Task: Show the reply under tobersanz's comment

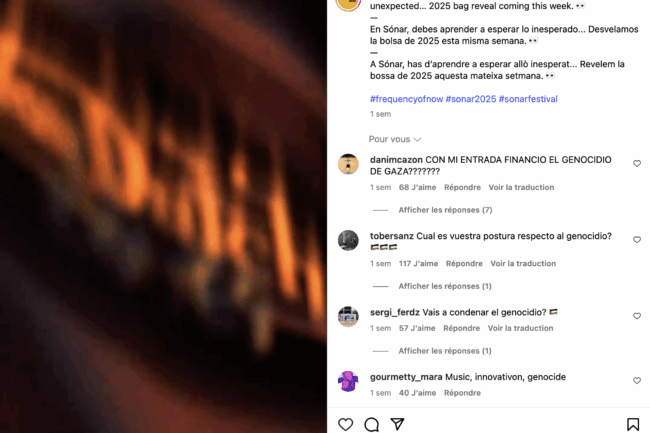Action: 445,286
